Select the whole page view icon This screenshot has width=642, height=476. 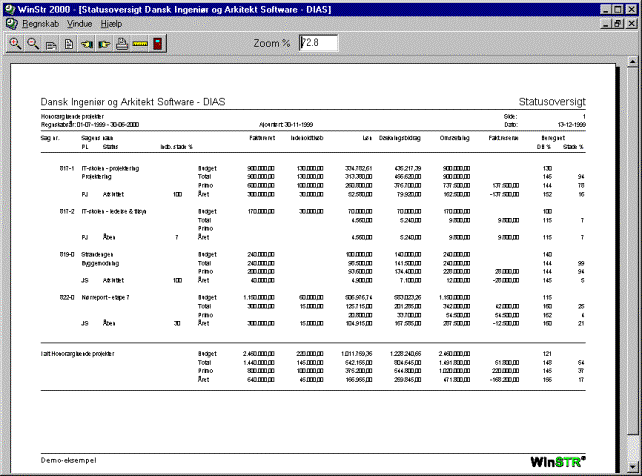click(x=69, y=43)
